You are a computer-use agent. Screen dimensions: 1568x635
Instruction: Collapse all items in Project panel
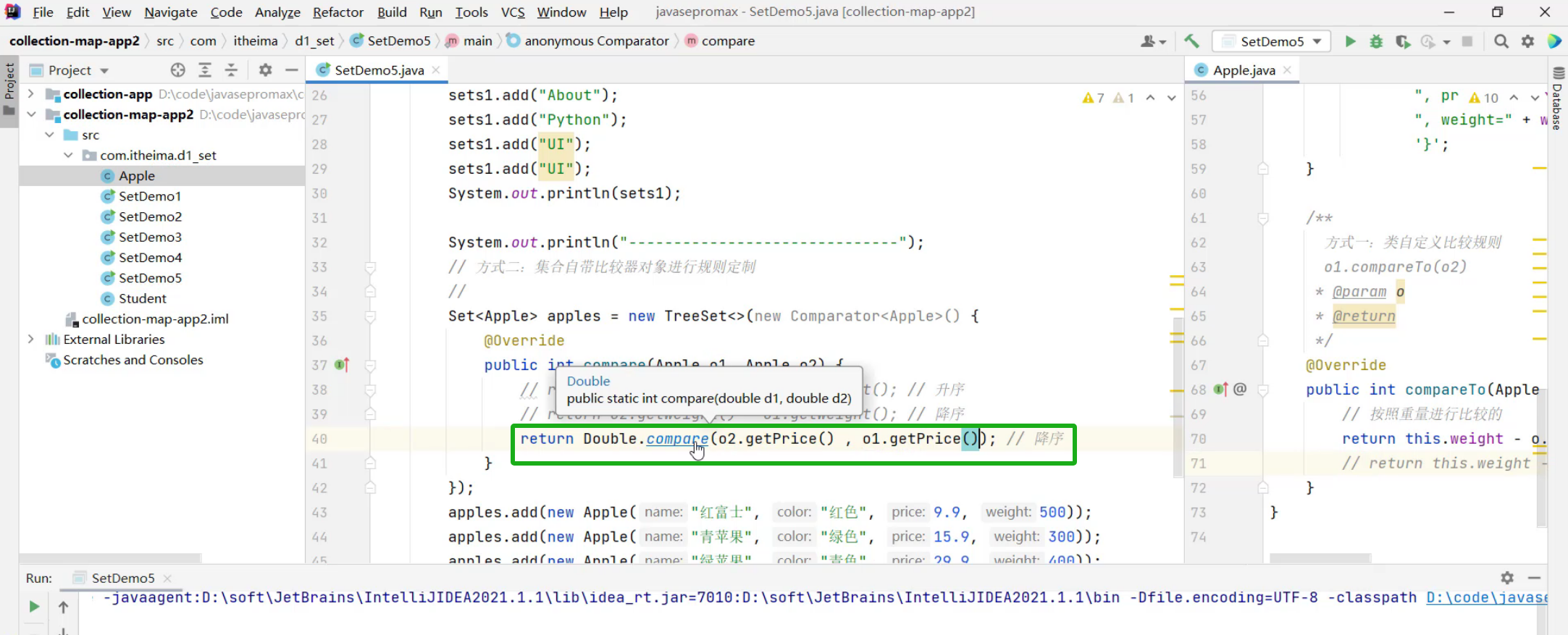pos(231,70)
